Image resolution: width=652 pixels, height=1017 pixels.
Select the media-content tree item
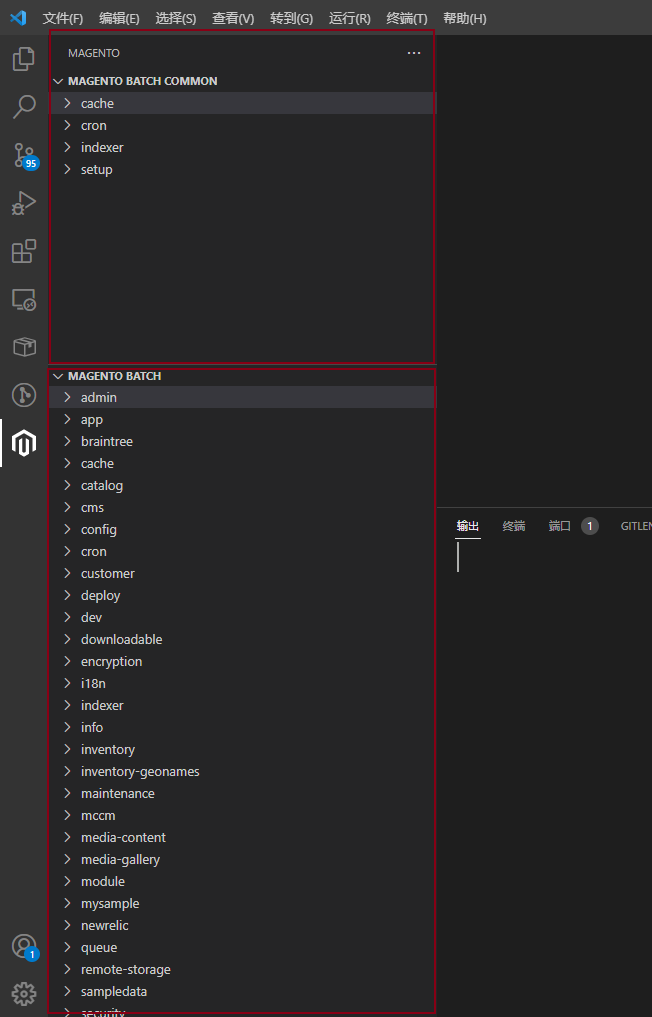tap(243, 837)
